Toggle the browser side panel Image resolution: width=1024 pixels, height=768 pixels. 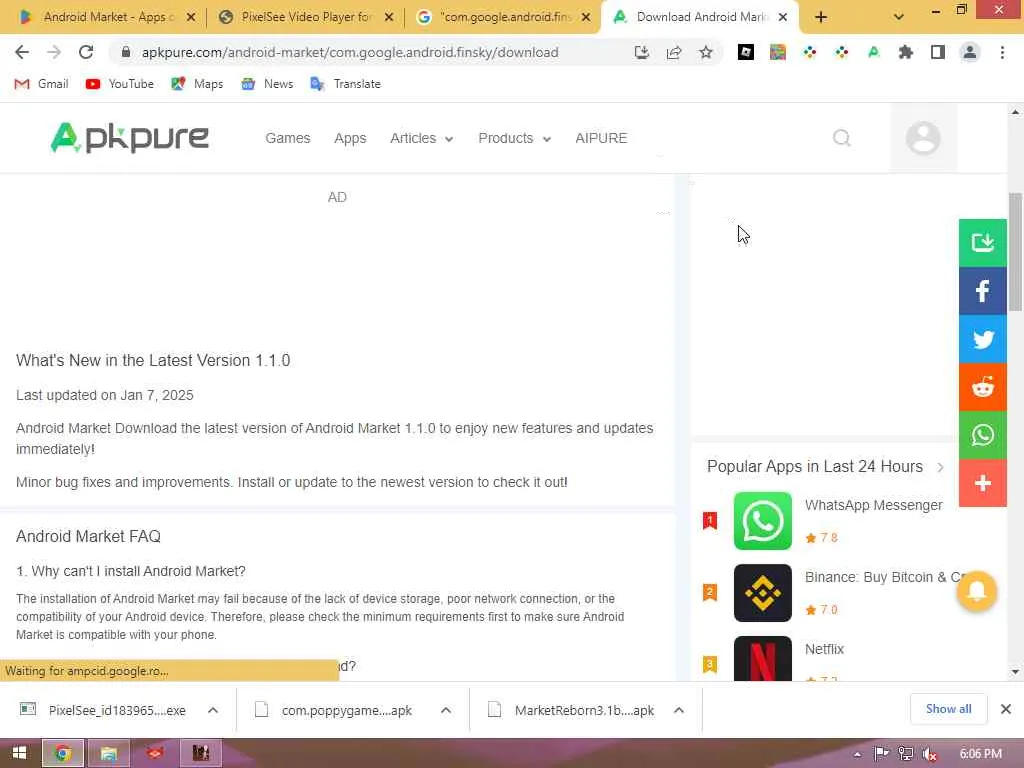(x=938, y=52)
